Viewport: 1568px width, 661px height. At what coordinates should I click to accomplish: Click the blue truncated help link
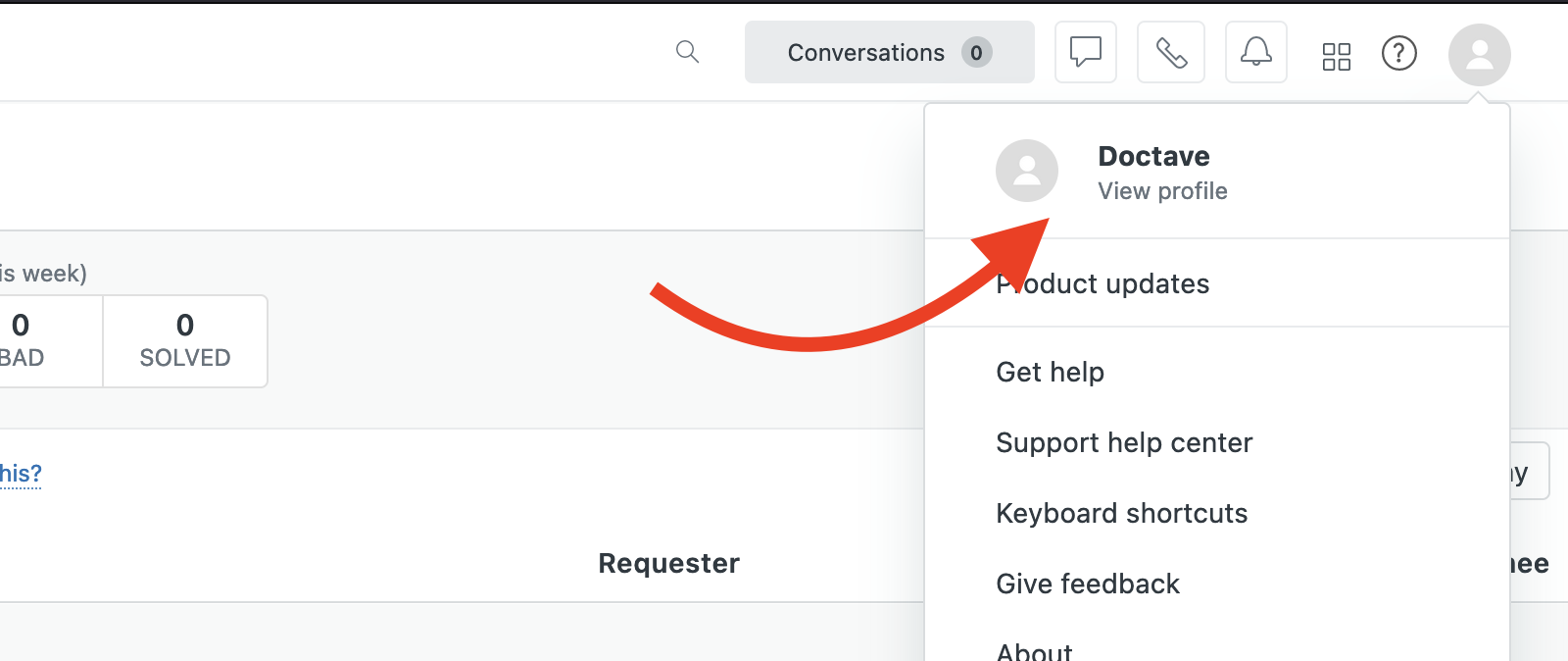(x=21, y=474)
